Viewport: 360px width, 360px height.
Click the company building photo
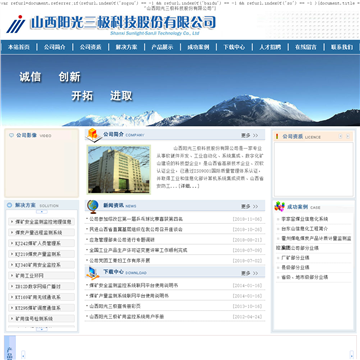(119, 170)
